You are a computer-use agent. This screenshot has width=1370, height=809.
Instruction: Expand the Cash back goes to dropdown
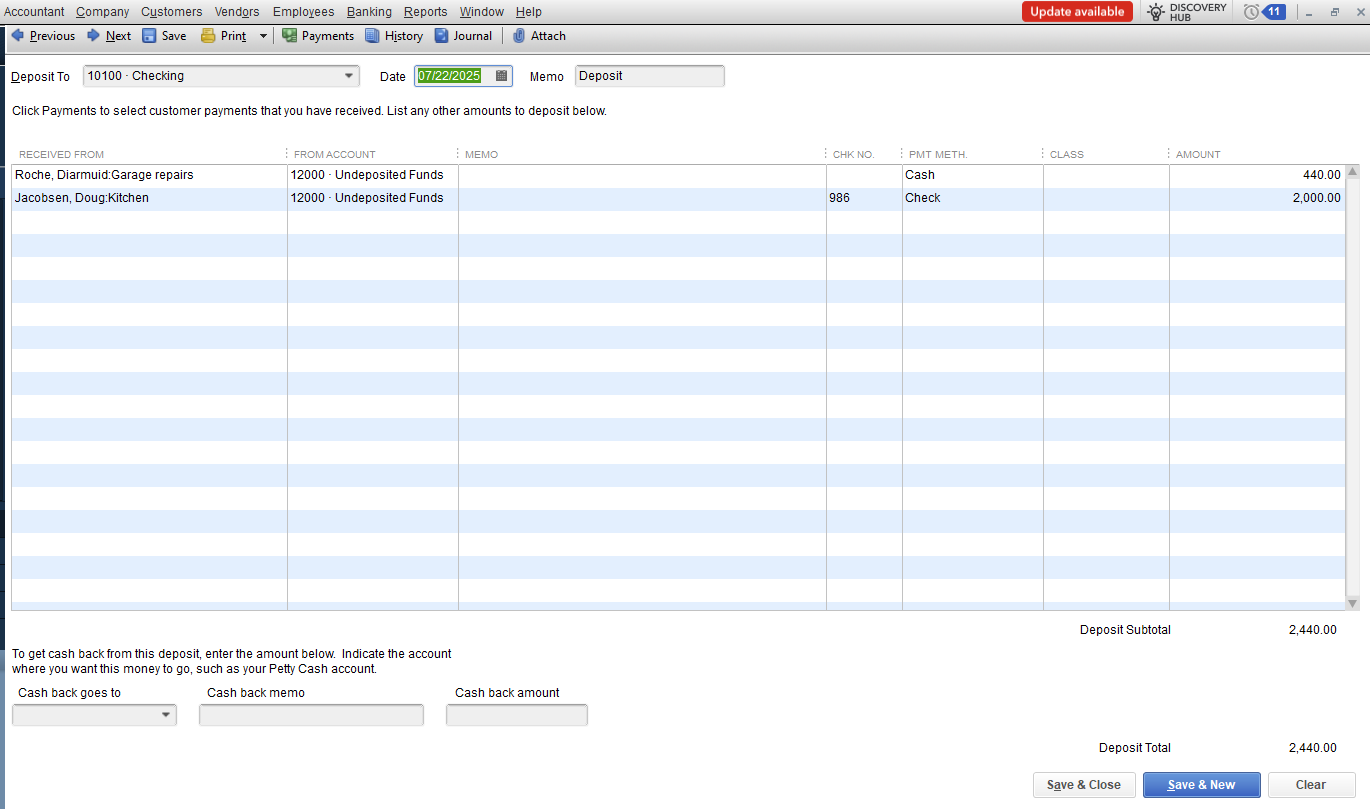[x=165, y=715]
